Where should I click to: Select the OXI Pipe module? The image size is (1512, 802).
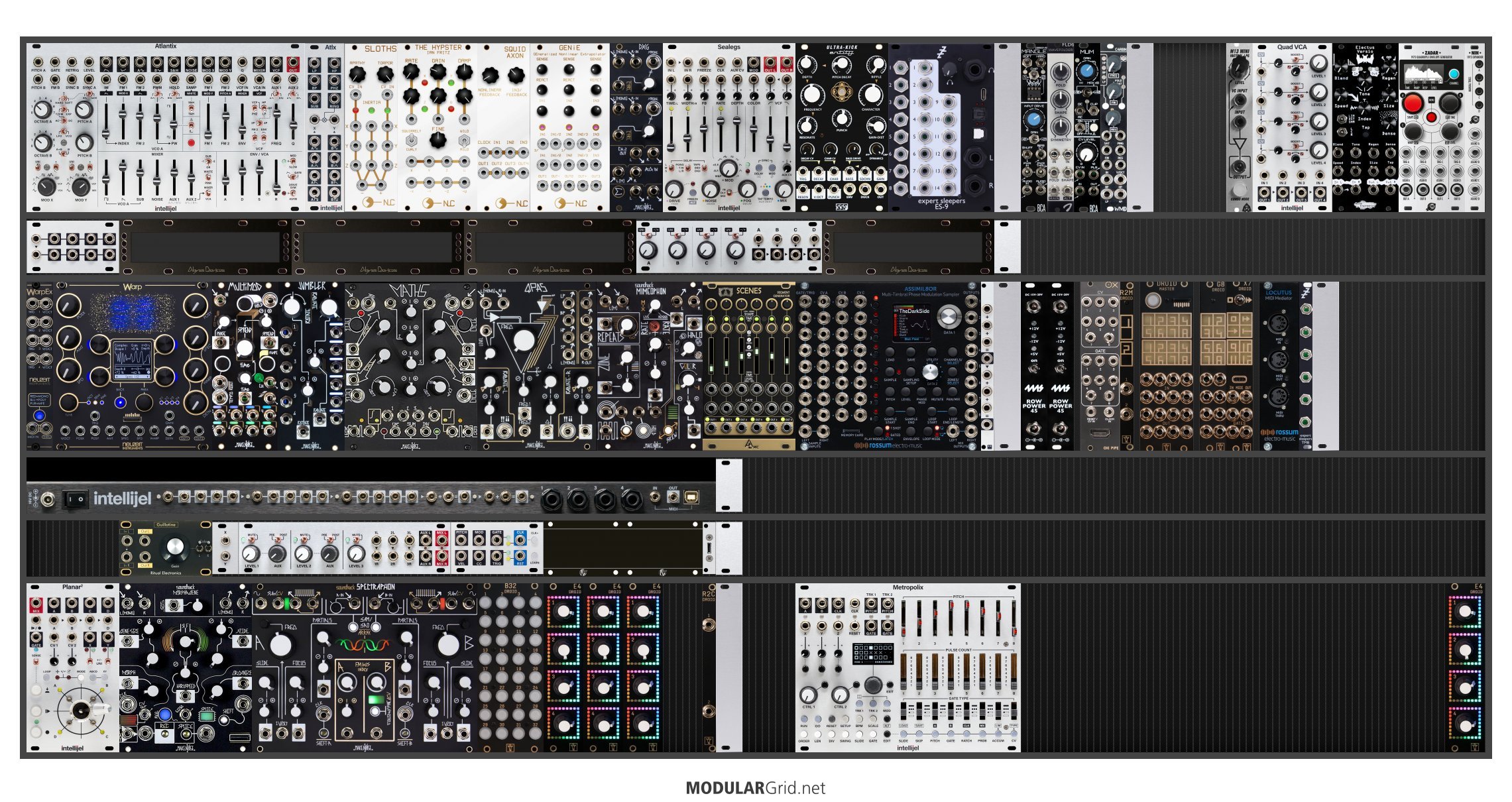pyautogui.click(x=1100, y=366)
